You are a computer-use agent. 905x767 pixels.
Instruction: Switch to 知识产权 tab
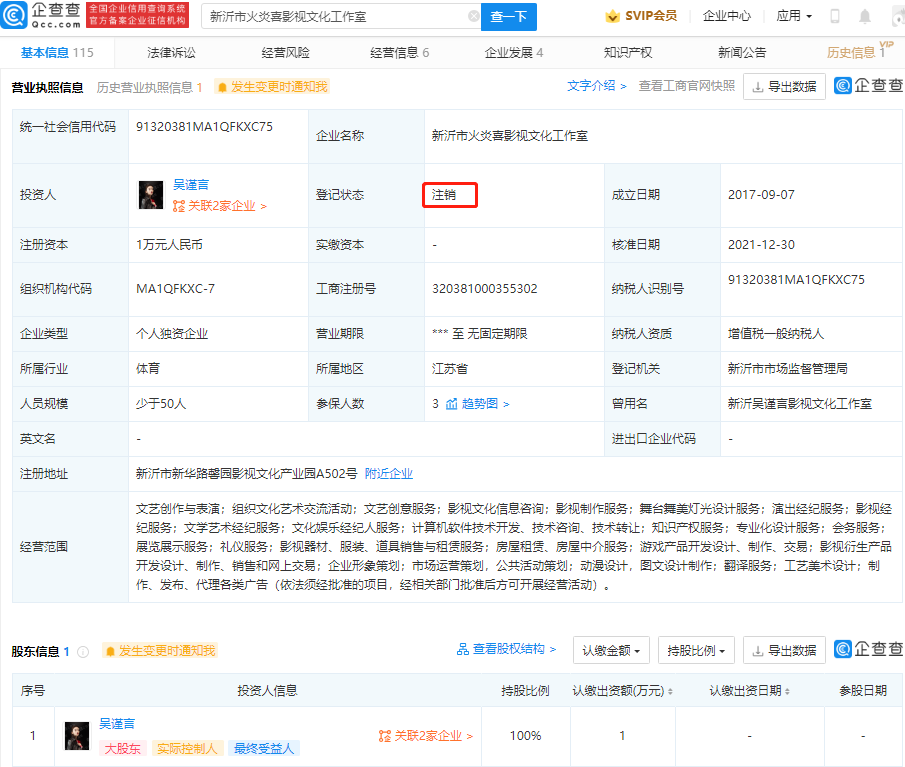point(628,53)
